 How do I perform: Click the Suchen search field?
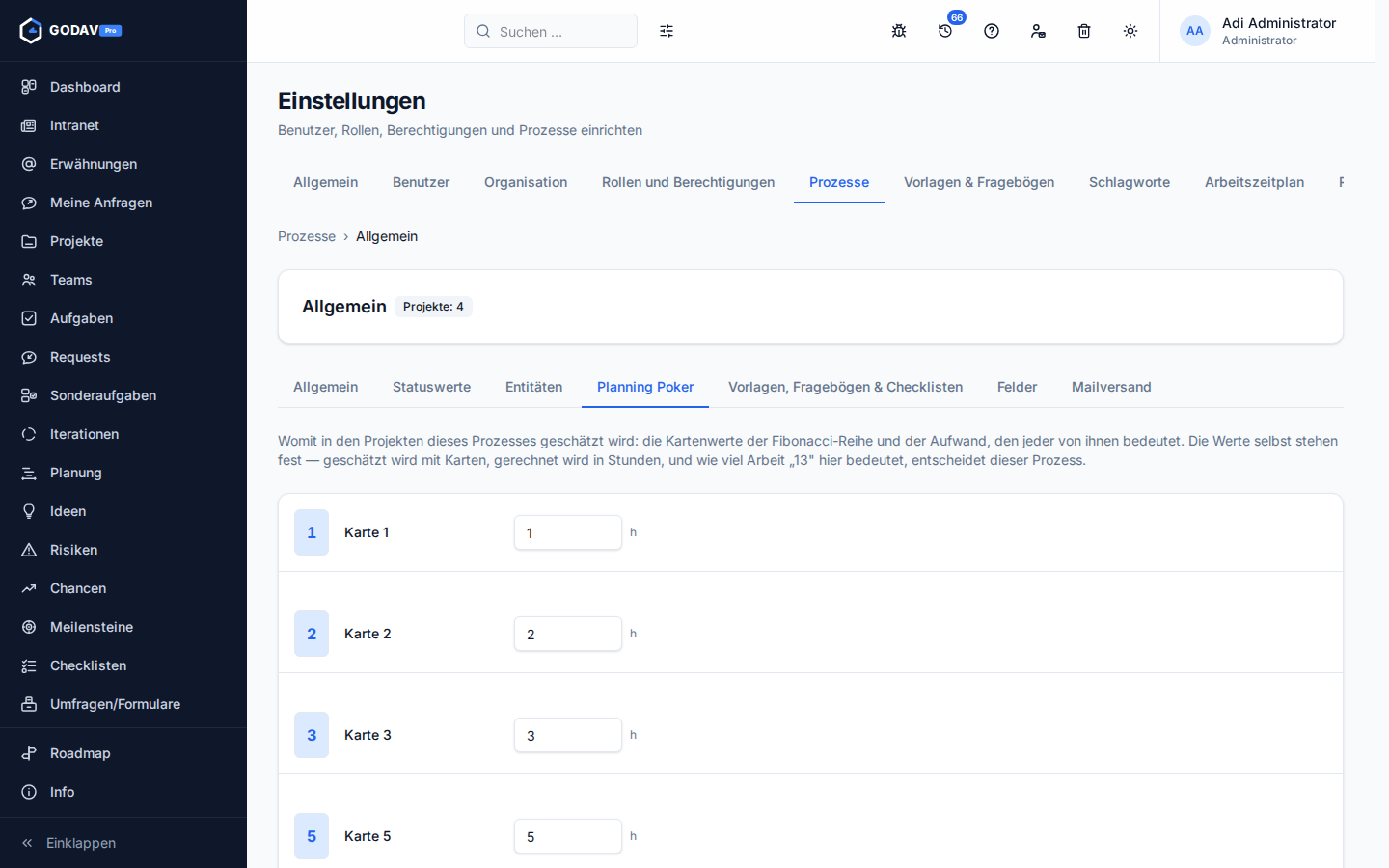(x=551, y=31)
